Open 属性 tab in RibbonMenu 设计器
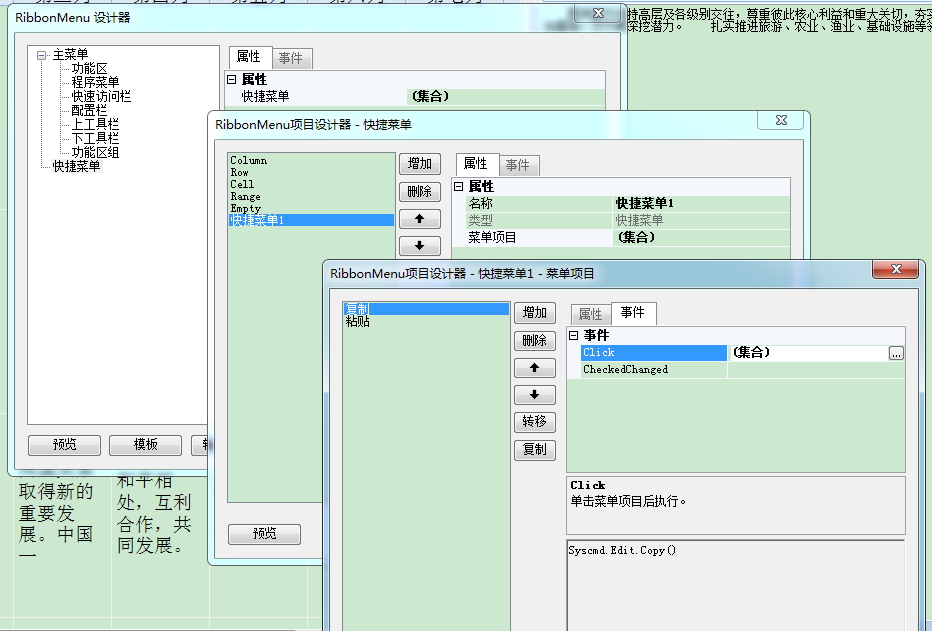Screen dimensions: 932x631 tap(249, 57)
